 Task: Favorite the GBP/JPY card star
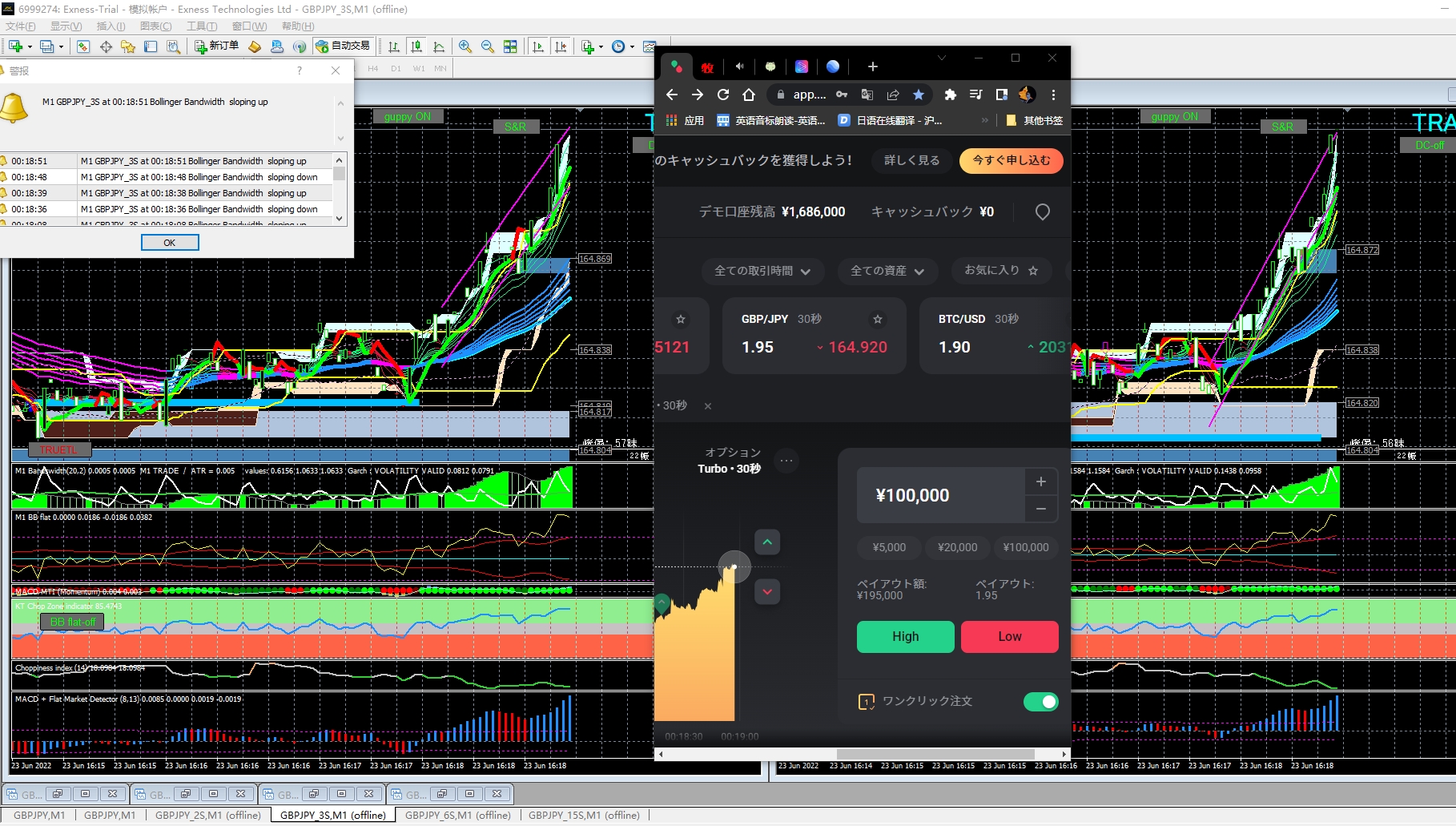(x=878, y=319)
